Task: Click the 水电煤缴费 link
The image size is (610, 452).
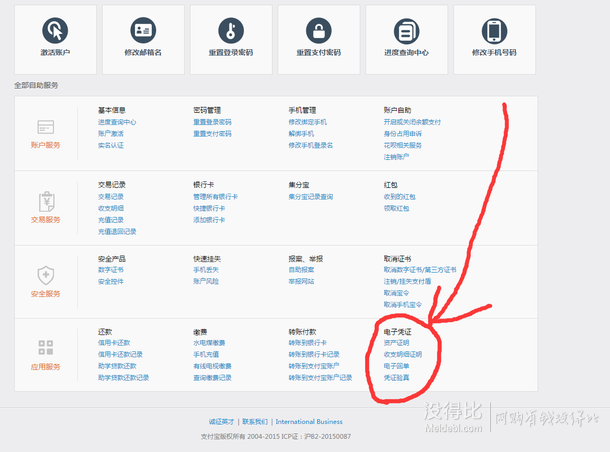Action: tap(209, 343)
